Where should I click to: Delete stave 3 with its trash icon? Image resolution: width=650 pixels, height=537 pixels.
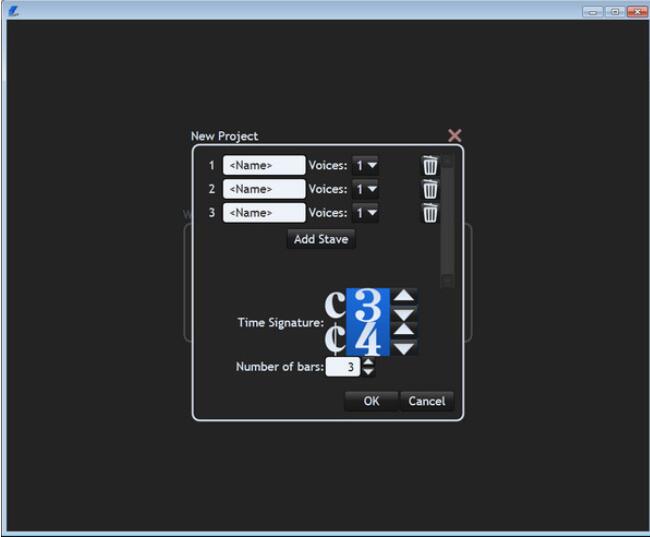[430, 212]
